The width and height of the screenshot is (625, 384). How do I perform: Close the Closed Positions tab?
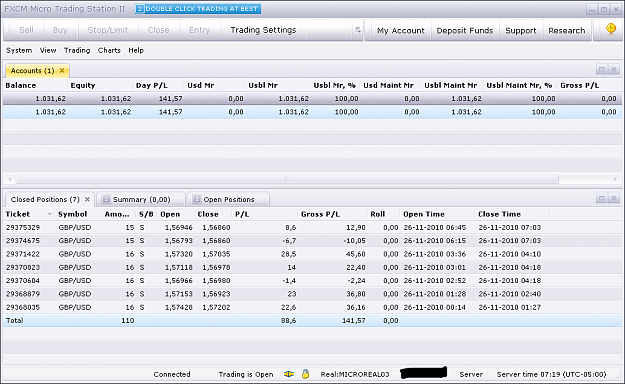coord(87,199)
